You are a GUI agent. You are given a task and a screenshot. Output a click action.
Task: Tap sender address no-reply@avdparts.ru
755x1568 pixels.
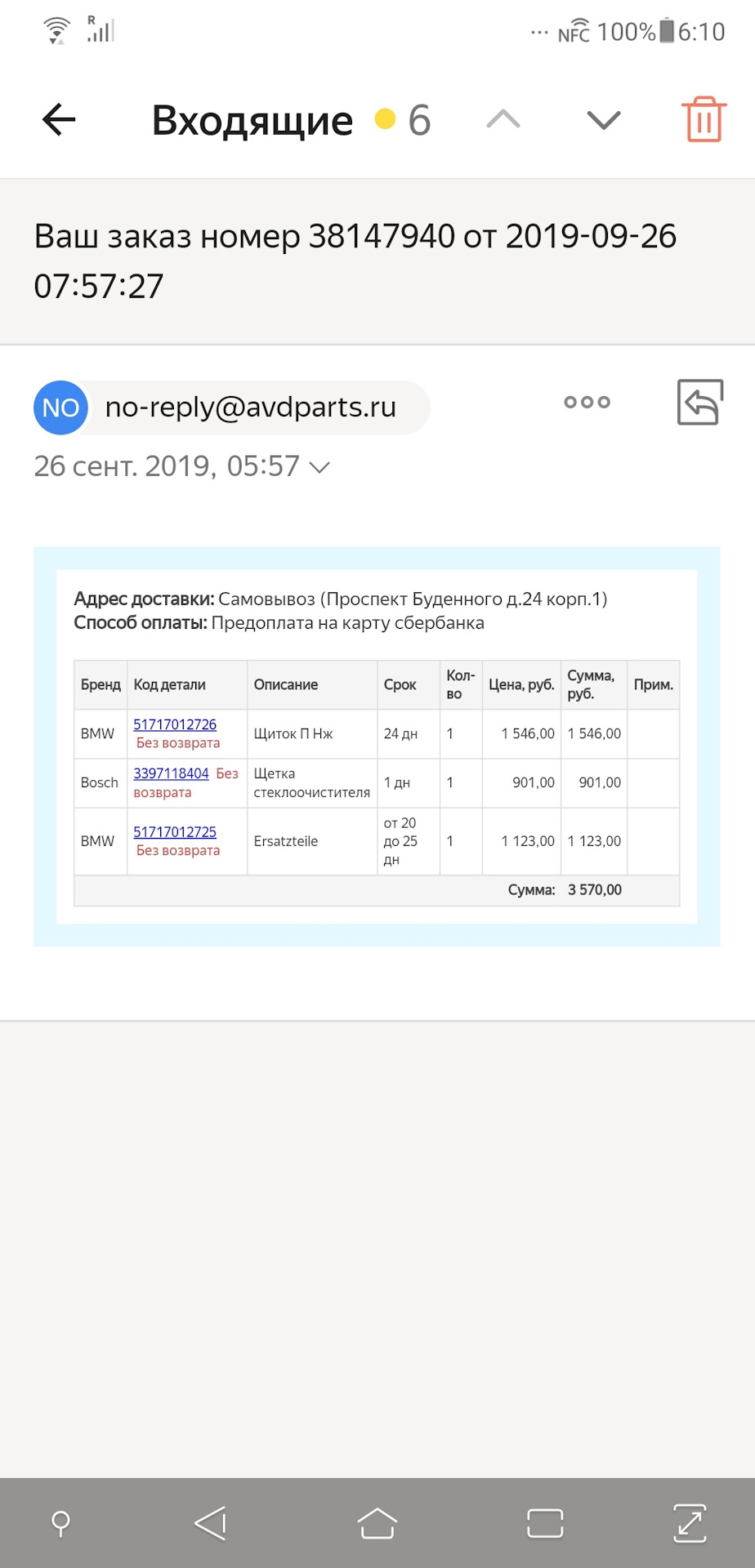(x=251, y=407)
